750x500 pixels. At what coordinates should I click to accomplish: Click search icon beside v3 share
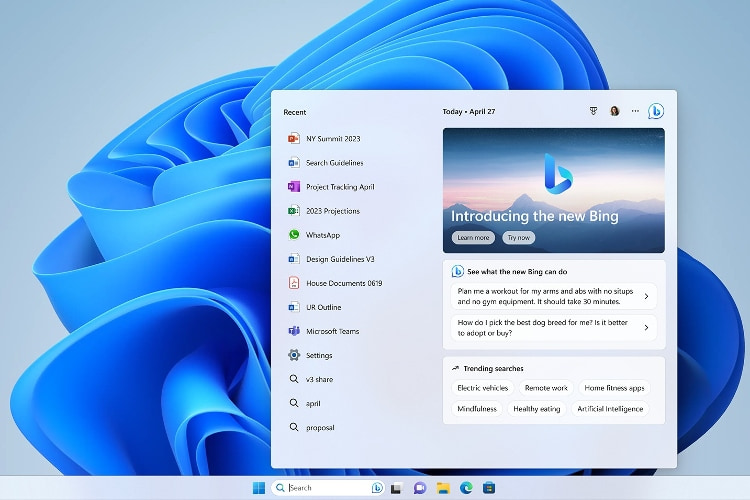294,379
